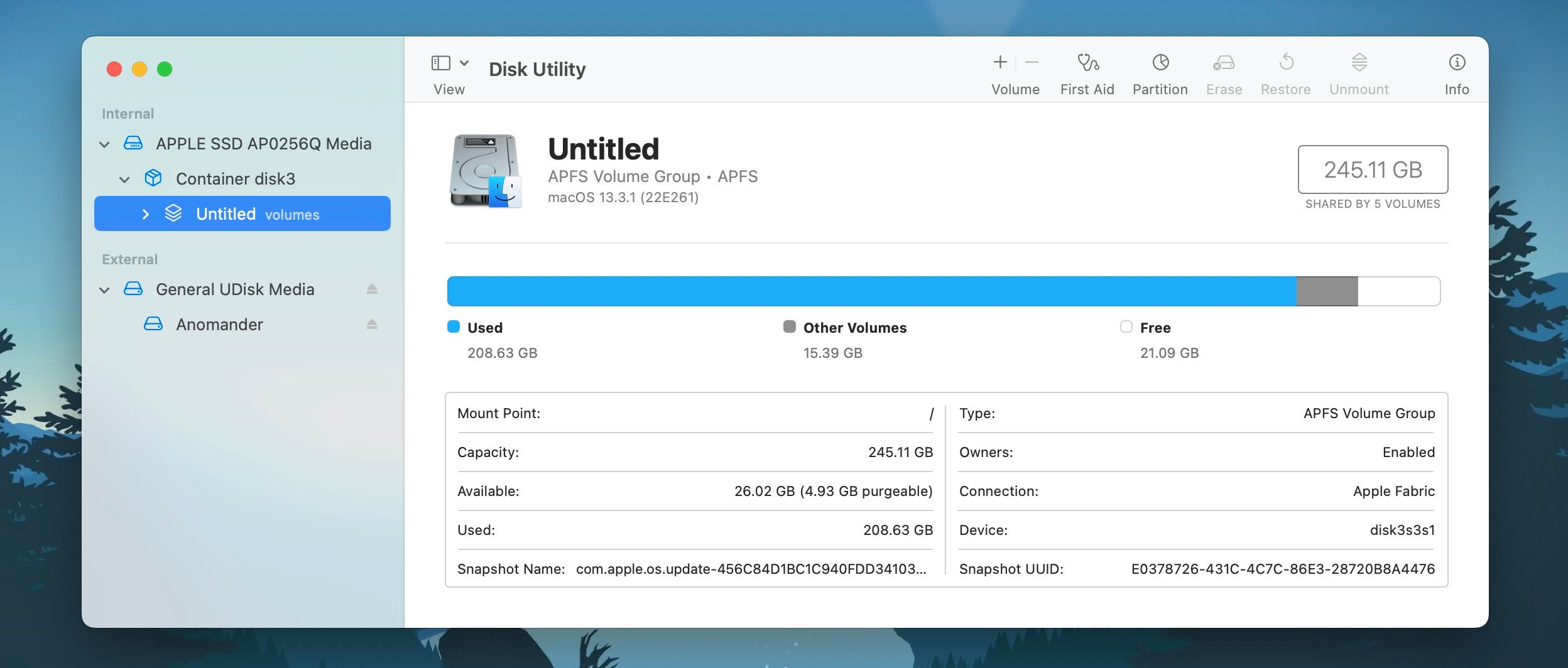This screenshot has height=668, width=1568.
Task: Eject the General UDisk Media drive
Action: [x=372, y=289]
